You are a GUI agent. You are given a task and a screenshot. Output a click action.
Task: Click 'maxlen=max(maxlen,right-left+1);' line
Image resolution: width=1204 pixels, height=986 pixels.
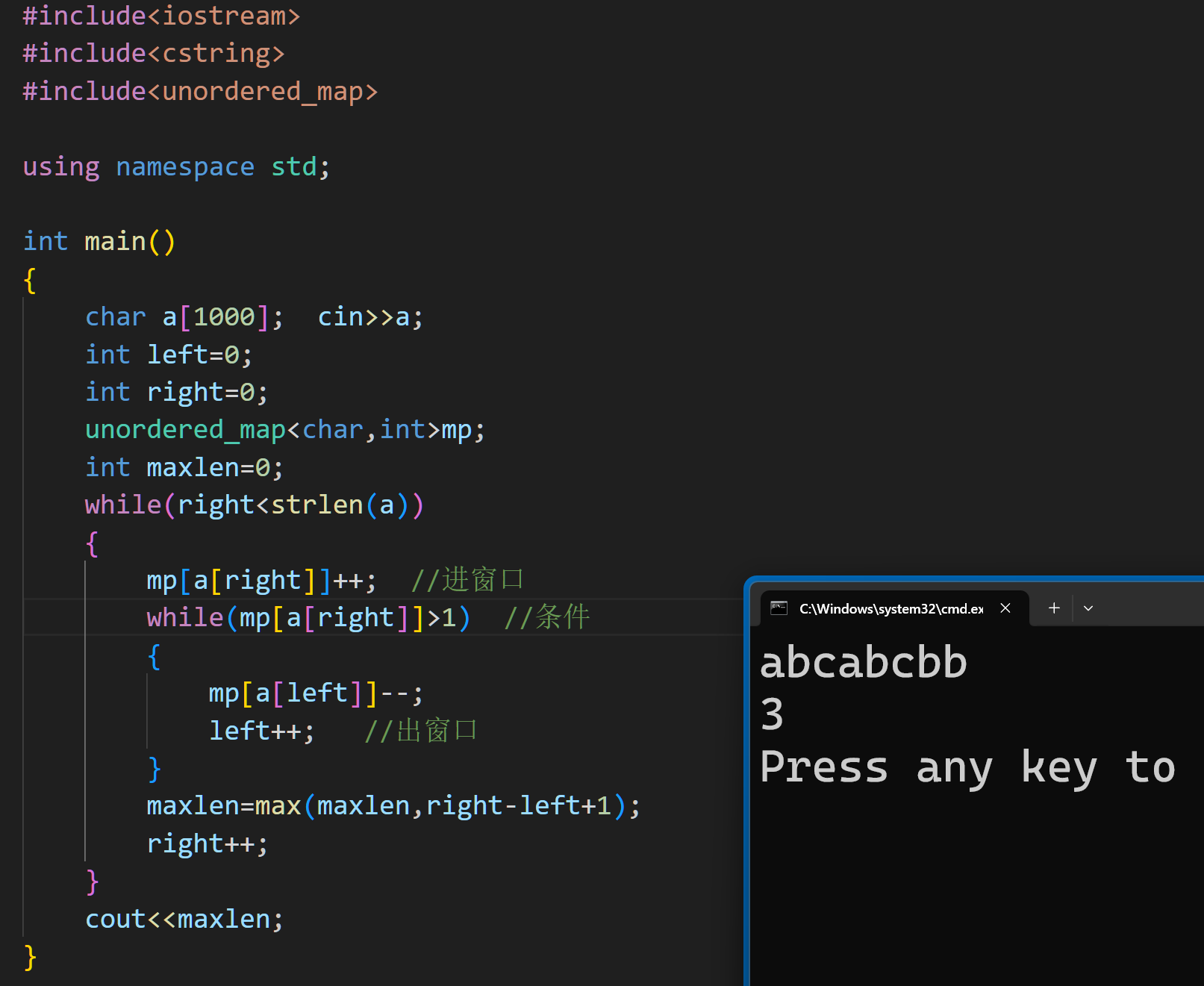pos(393,805)
